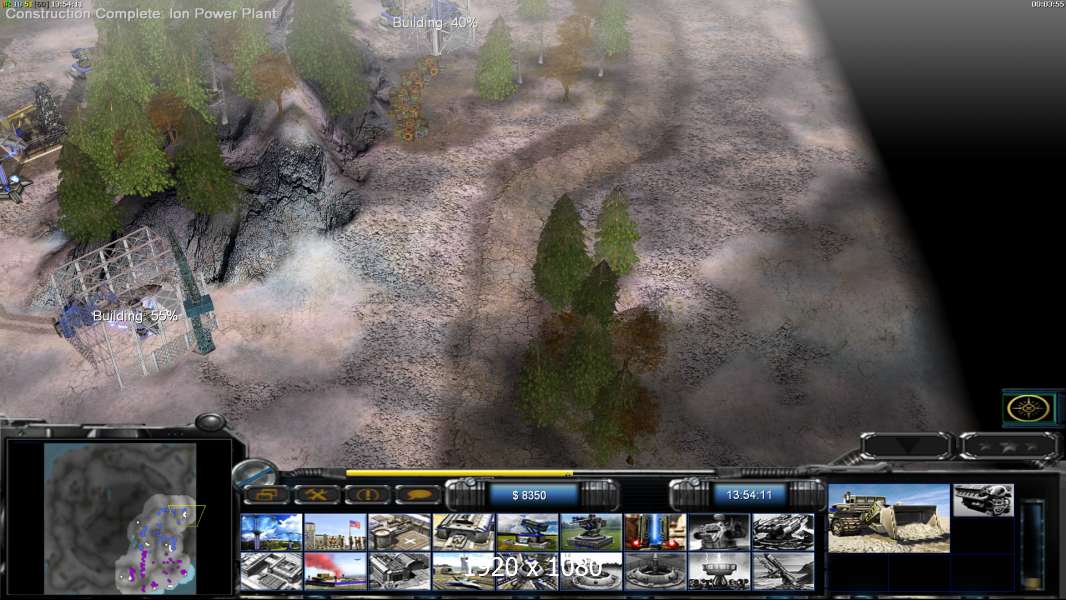Screen dimensions: 1066x600
Task: Open the three-star generals rank button
Action: click(1009, 446)
